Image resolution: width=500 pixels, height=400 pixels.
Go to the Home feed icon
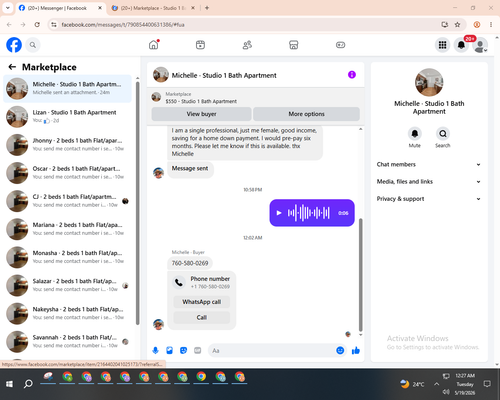point(154,45)
